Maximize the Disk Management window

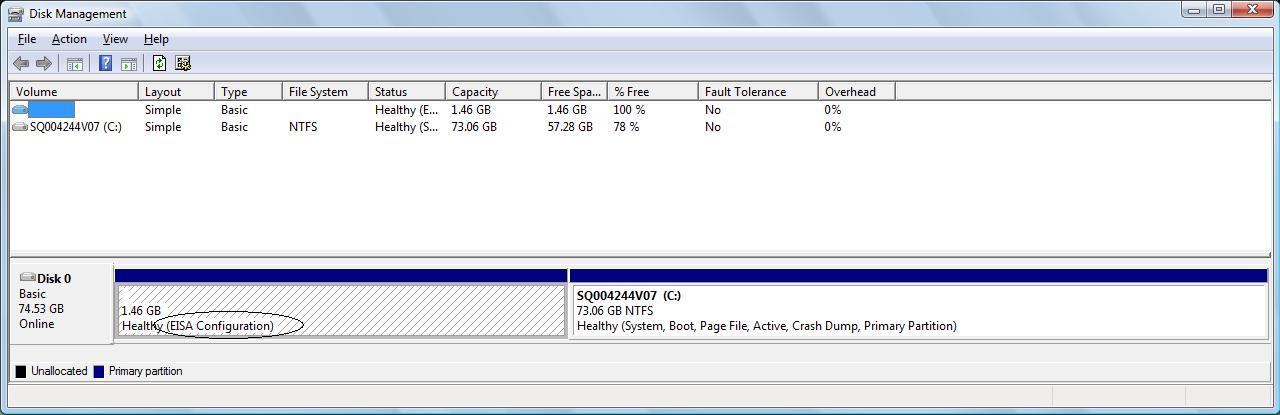tap(1219, 9)
